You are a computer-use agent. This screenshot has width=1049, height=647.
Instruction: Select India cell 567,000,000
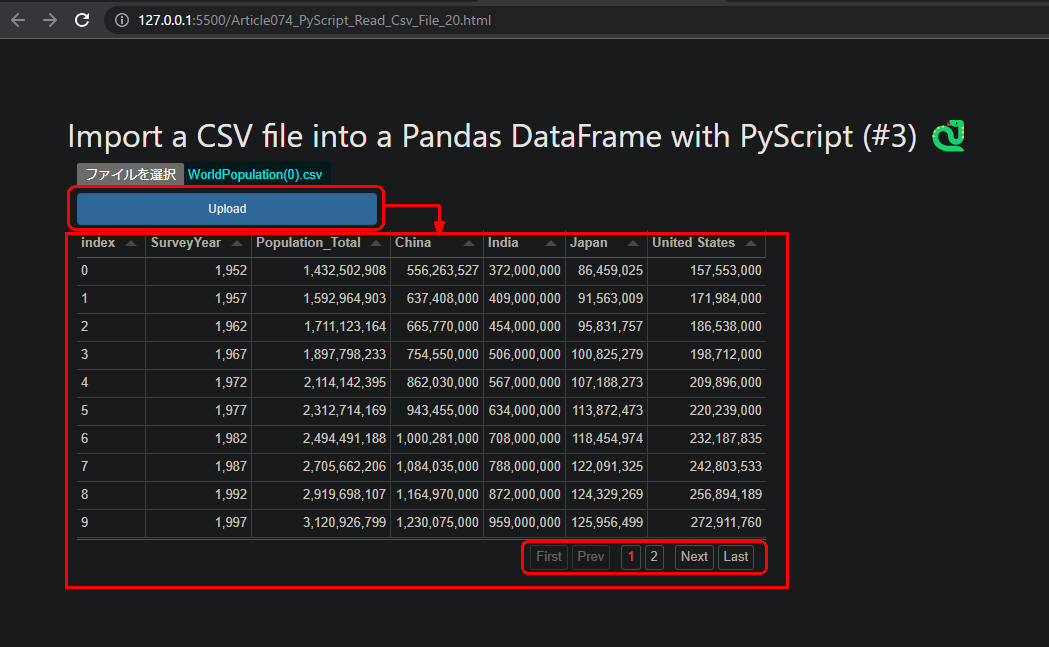point(524,382)
